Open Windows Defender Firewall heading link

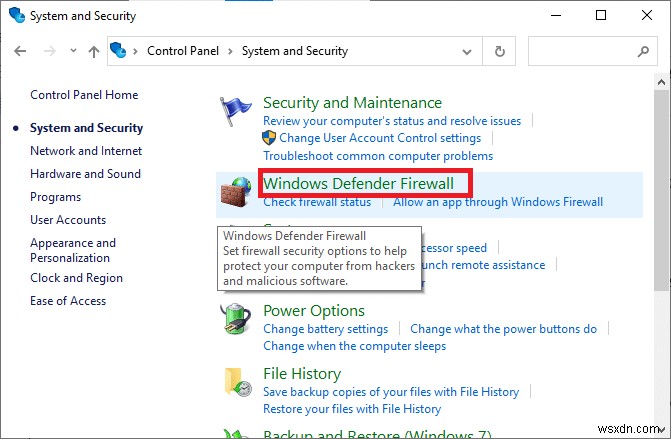(358, 183)
